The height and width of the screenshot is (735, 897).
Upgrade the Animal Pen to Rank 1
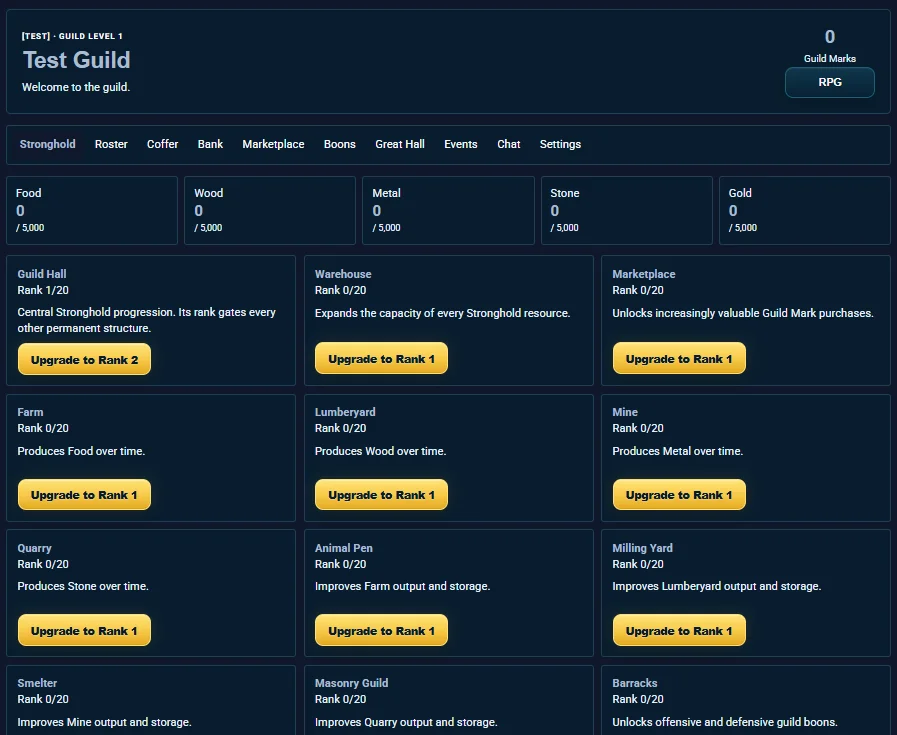click(382, 630)
